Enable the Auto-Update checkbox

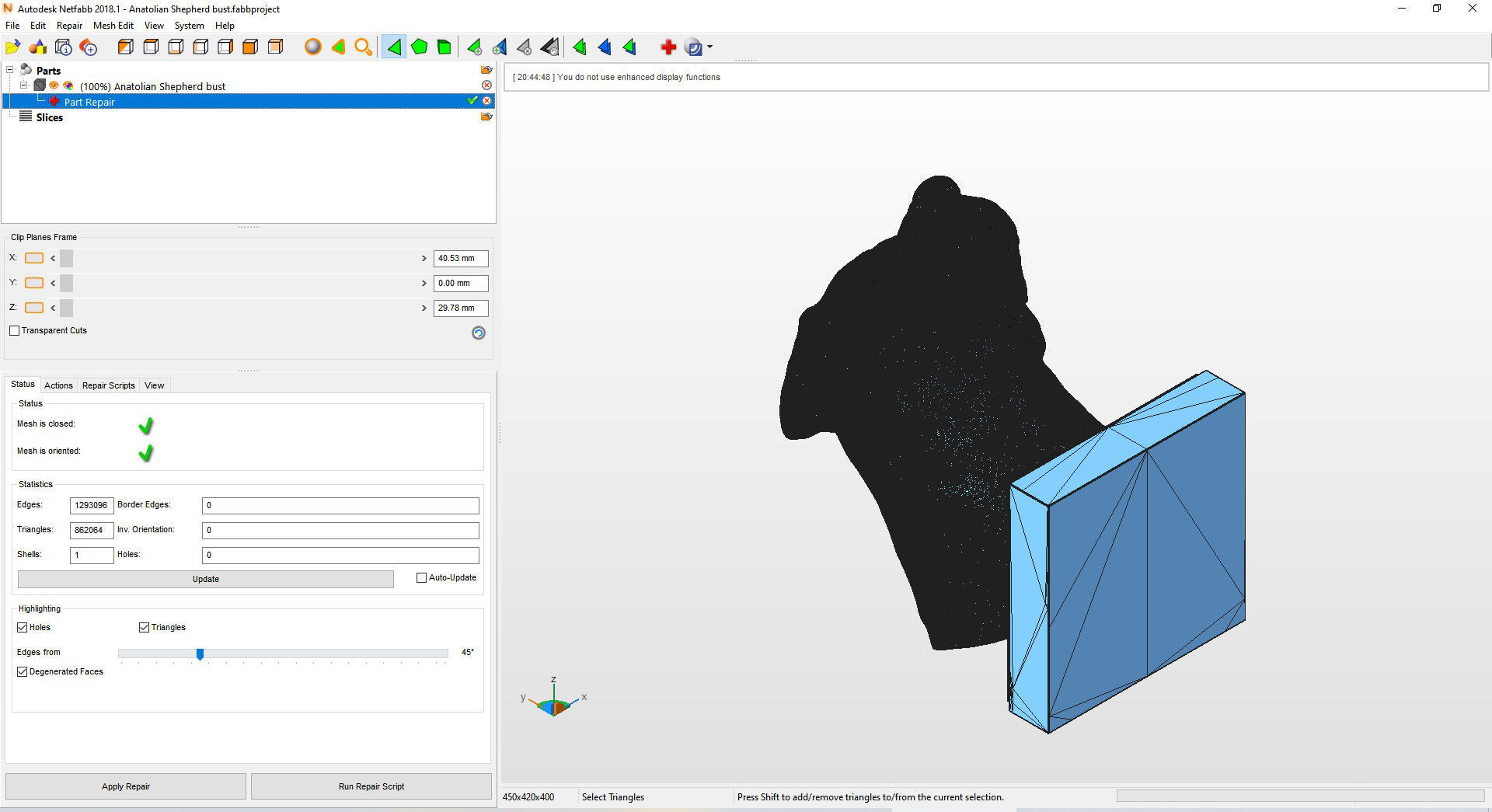[x=422, y=577]
